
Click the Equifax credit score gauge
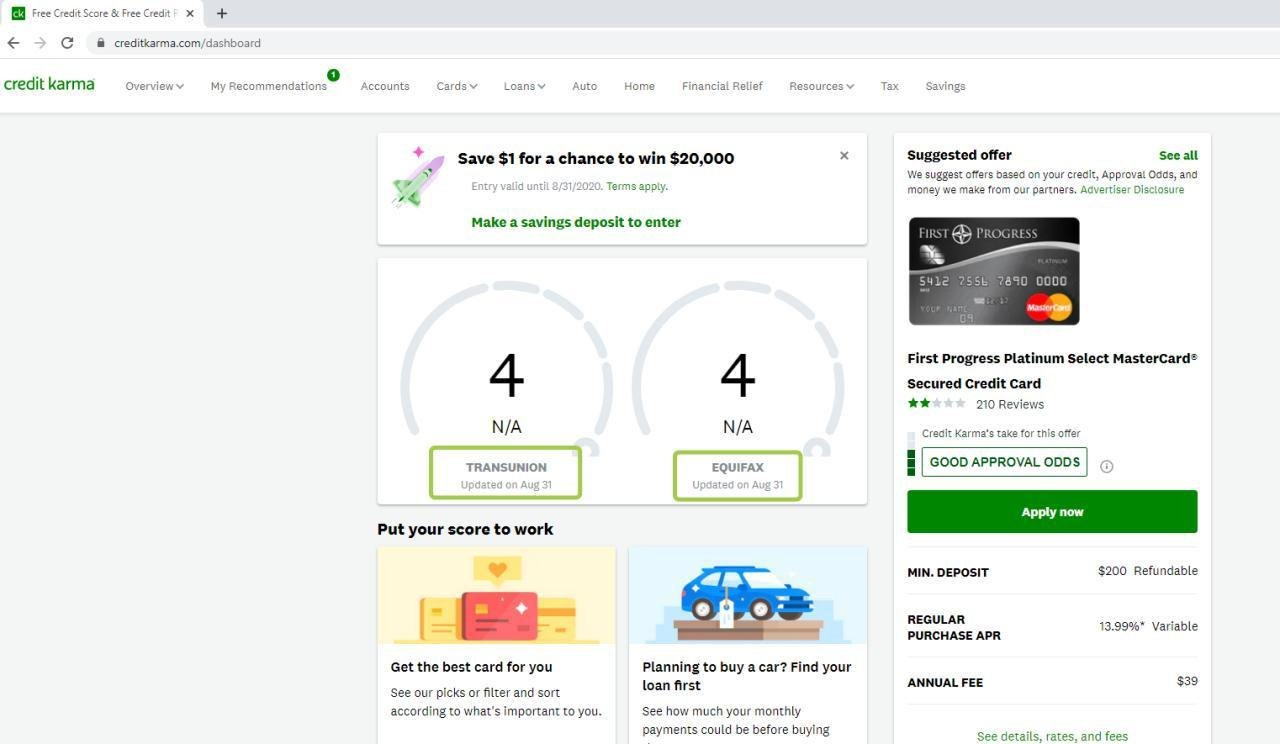(738, 370)
